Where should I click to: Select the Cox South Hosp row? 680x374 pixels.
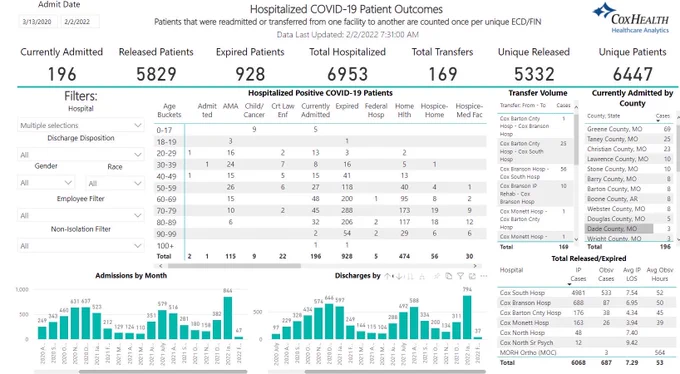pyautogui.click(x=586, y=293)
